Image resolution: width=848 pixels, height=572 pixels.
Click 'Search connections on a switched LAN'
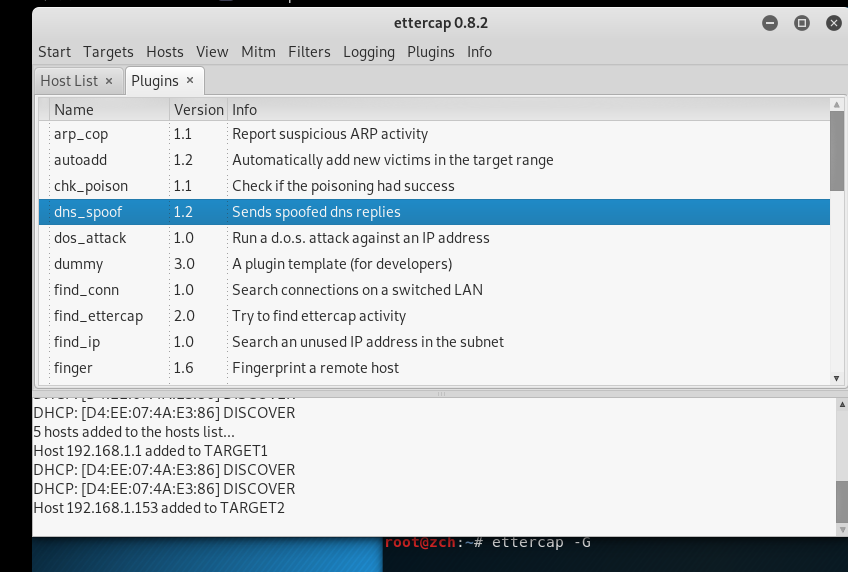357,290
